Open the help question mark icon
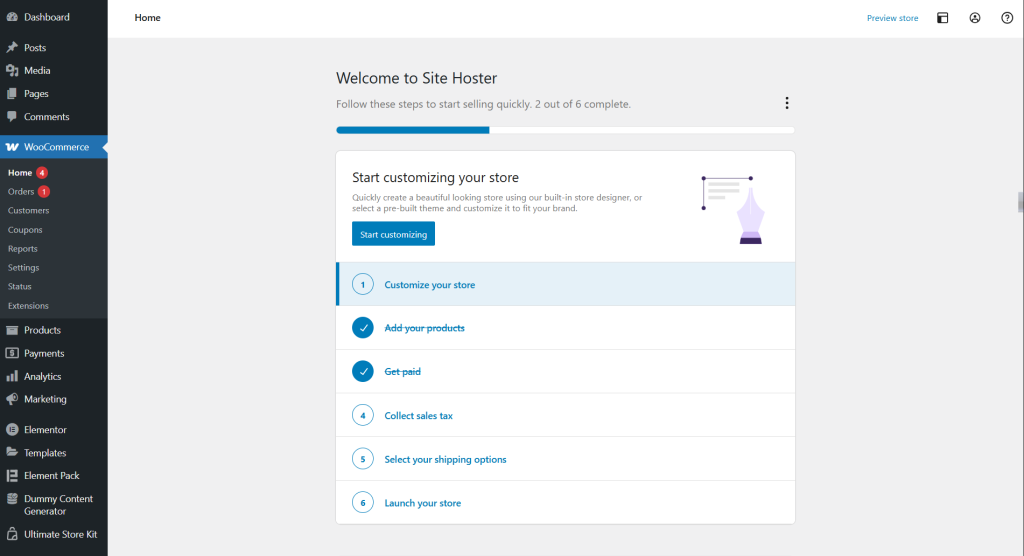 pyautogui.click(x=1007, y=18)
